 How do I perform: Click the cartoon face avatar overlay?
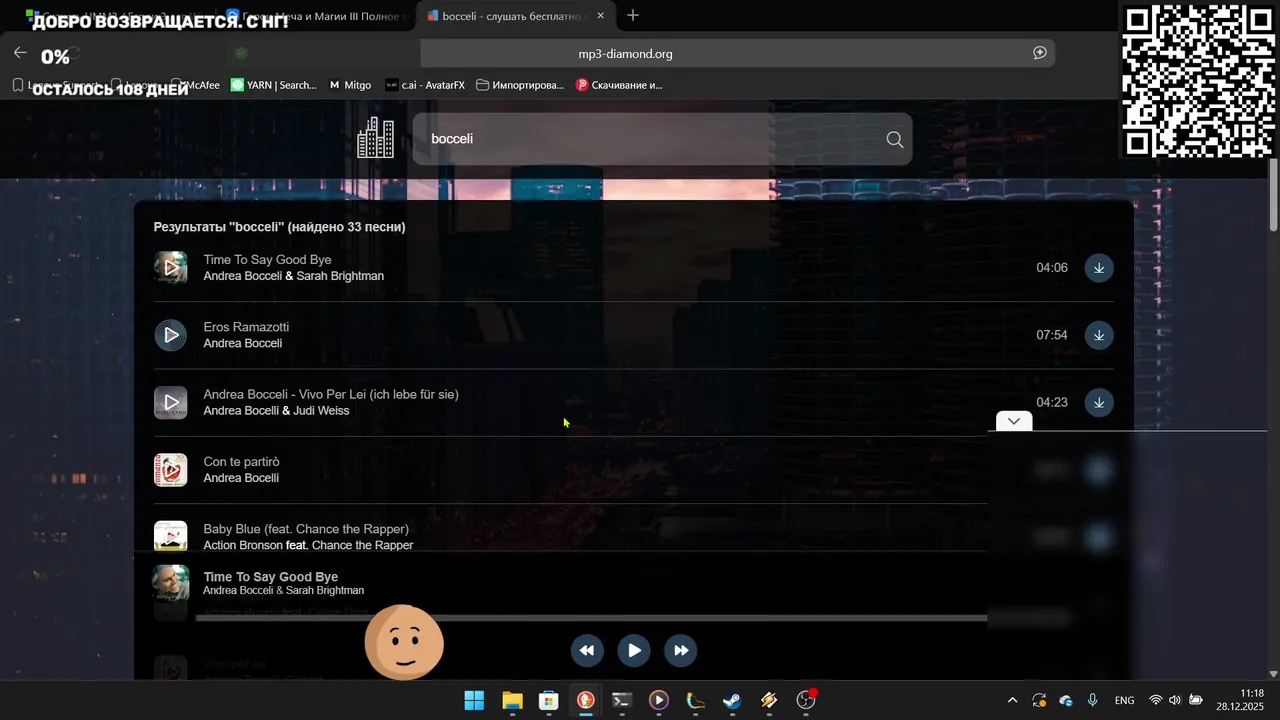(x=404, y=642)
